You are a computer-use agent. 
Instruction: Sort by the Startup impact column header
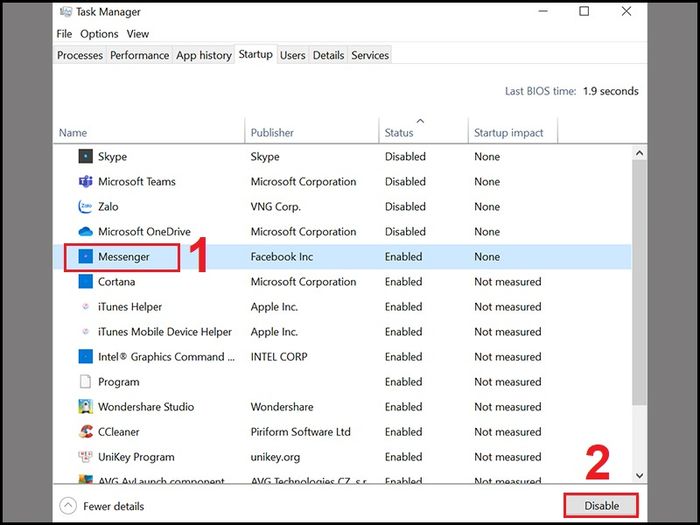512,132
